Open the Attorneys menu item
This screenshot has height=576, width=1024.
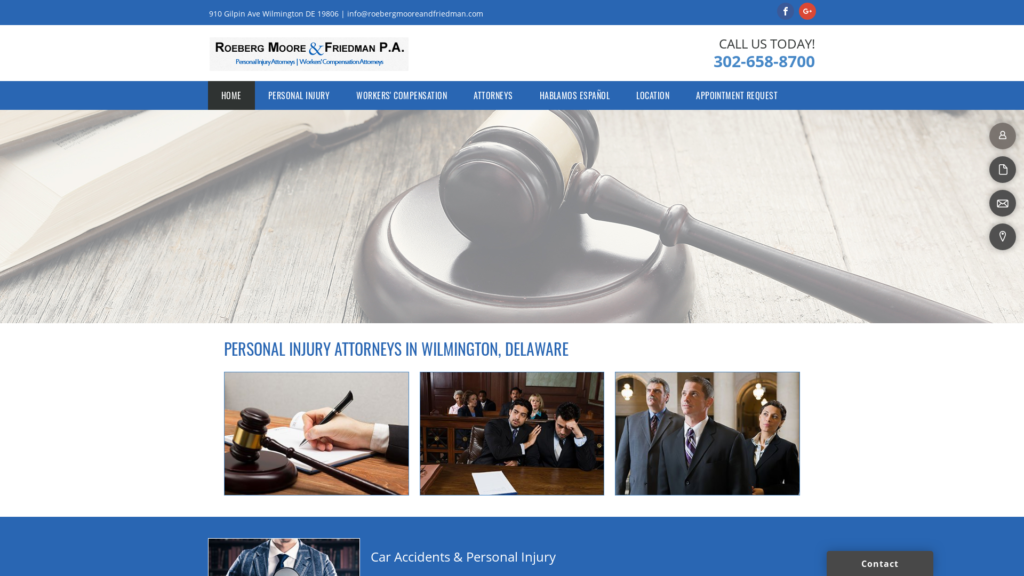point(492,96)
